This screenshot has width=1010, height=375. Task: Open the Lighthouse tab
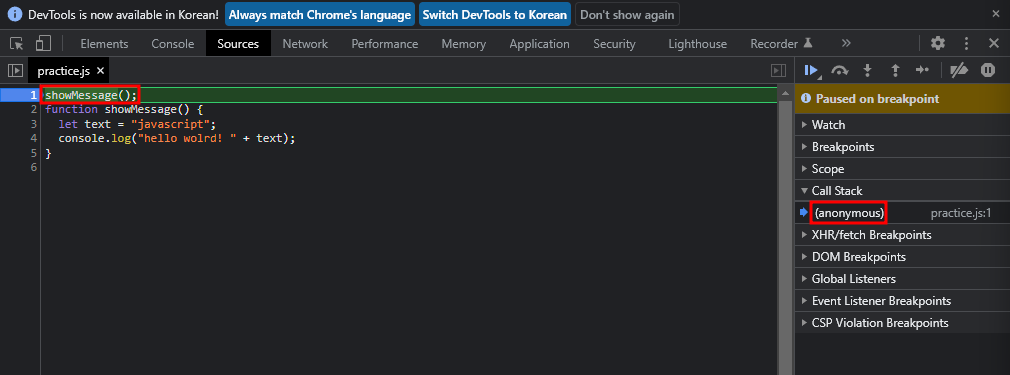click(x=698, y=44)
